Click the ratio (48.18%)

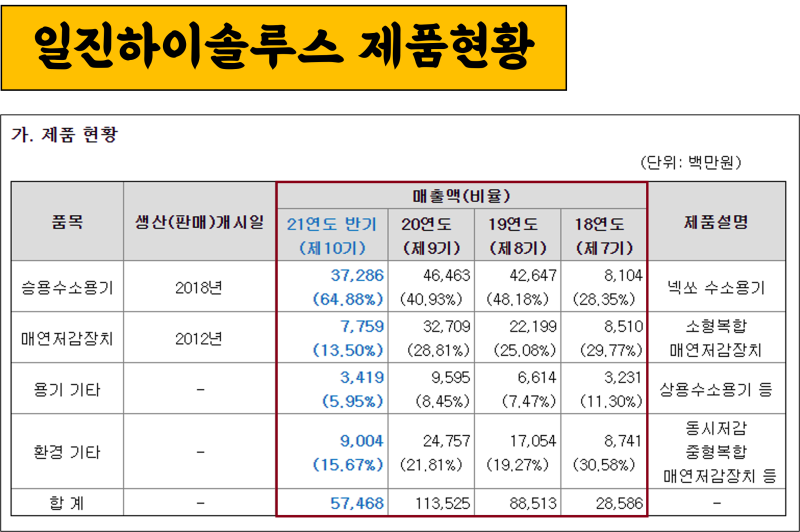coord(517,299)
